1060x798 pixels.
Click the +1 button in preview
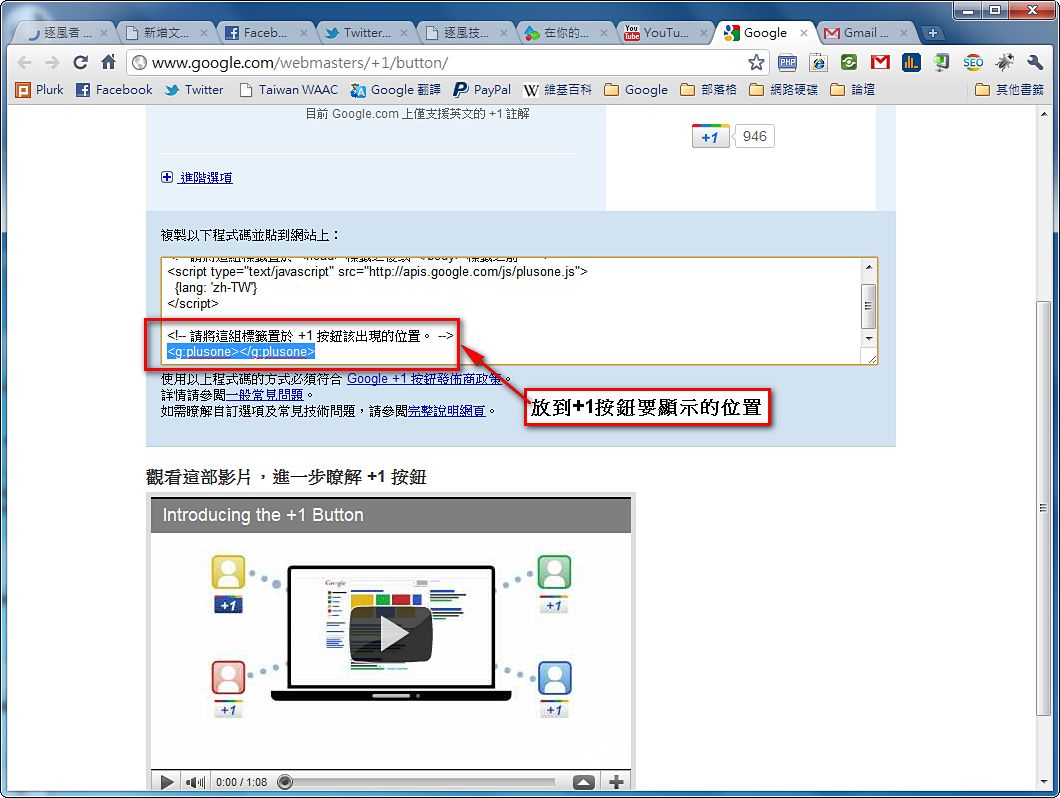point(710,137)
